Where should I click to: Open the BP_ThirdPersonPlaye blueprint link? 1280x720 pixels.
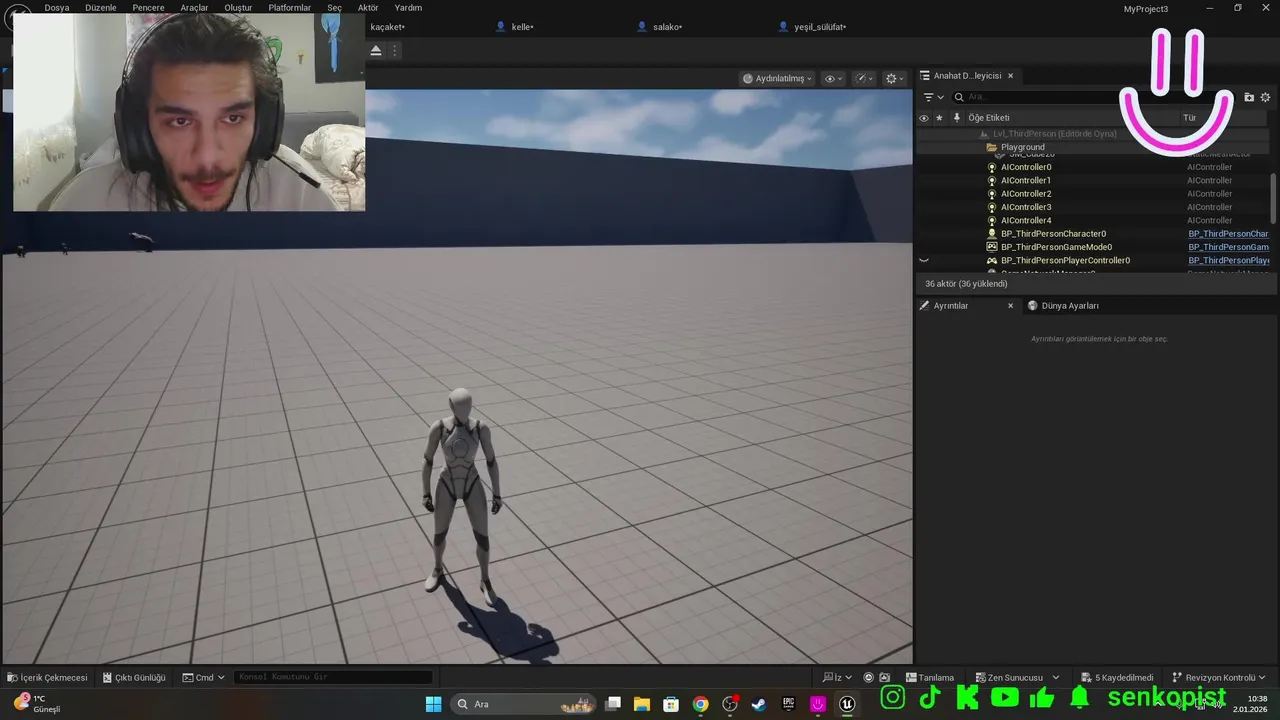(x=1228, y=260)
